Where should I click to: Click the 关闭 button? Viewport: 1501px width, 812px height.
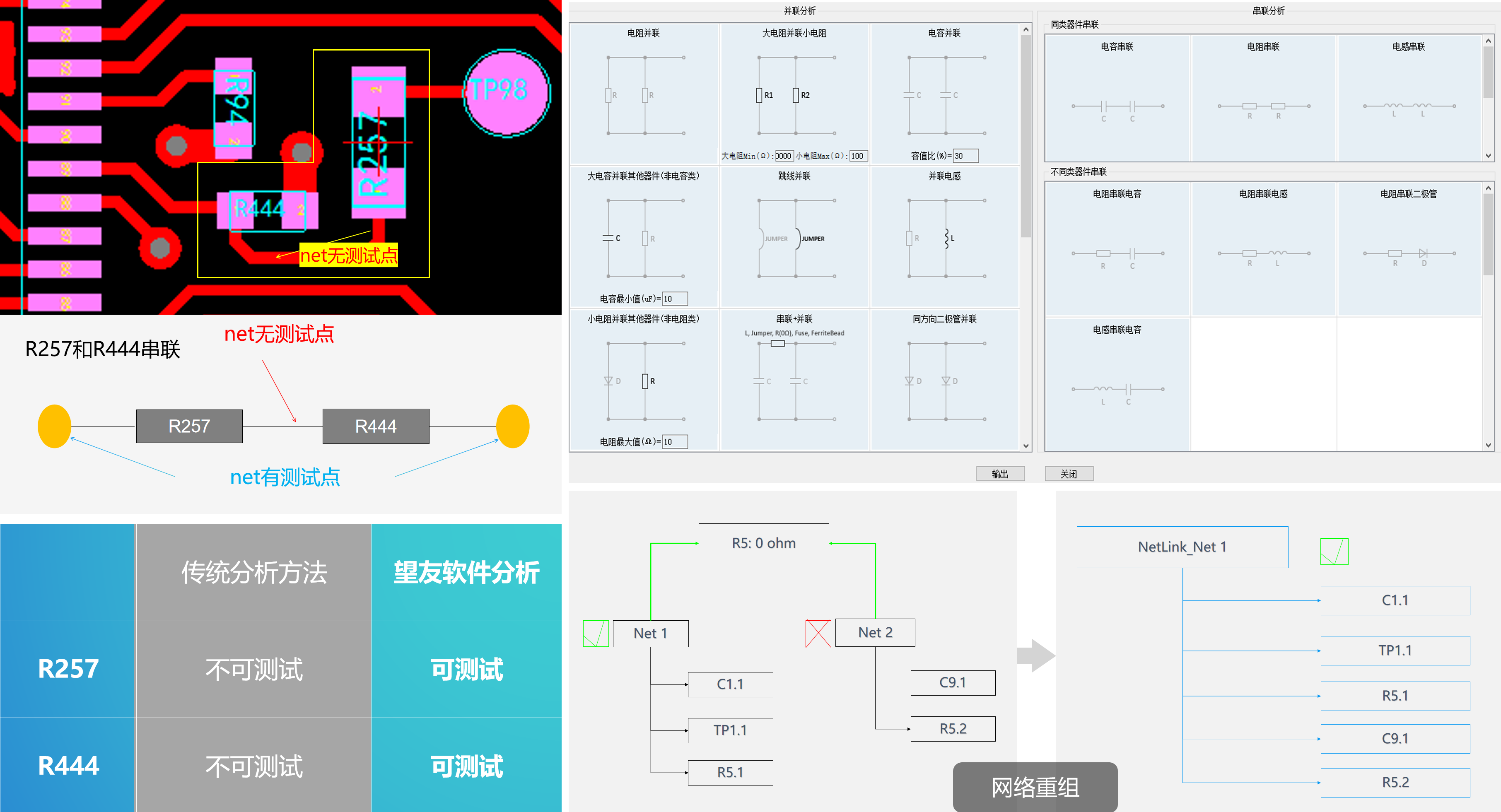point(1069,474)
